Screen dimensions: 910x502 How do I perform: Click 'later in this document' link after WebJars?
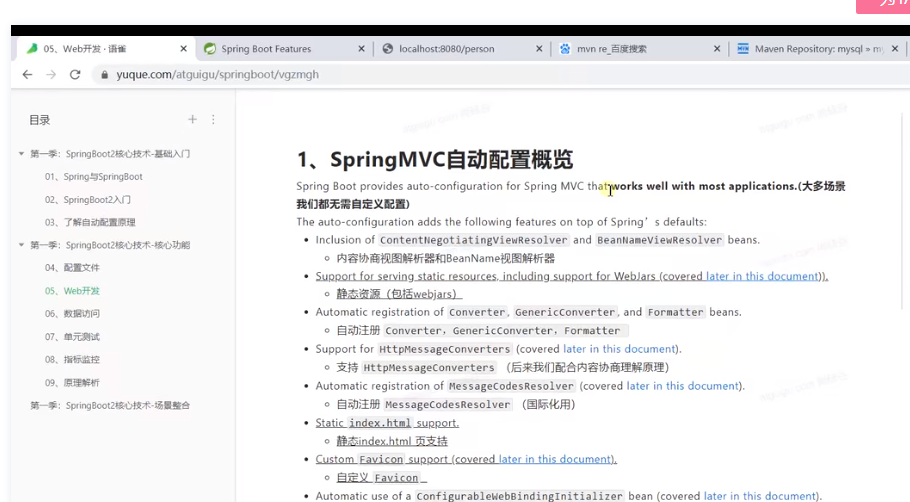coord(762,276)
